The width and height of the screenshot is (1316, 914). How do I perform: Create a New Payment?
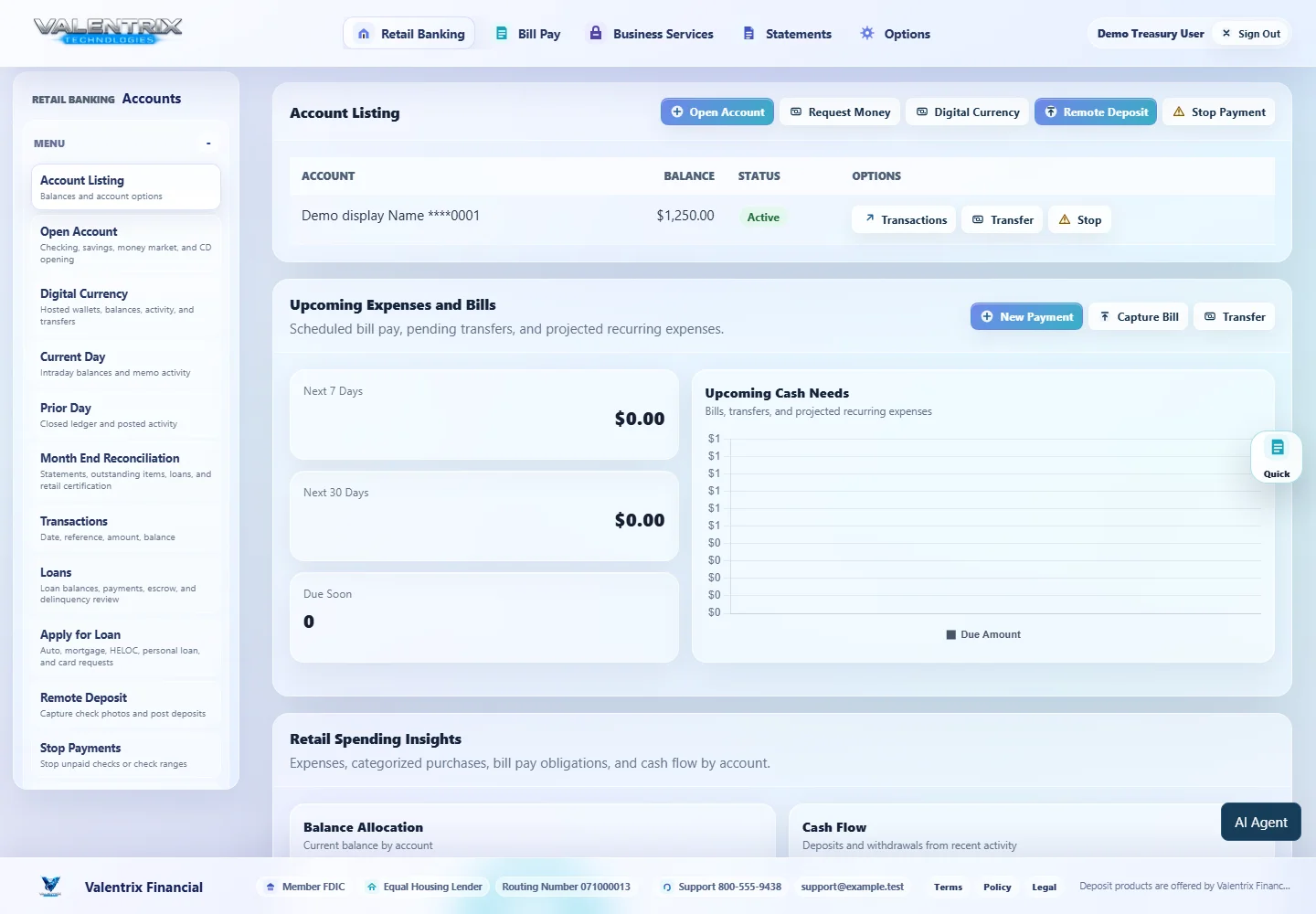1026,316
